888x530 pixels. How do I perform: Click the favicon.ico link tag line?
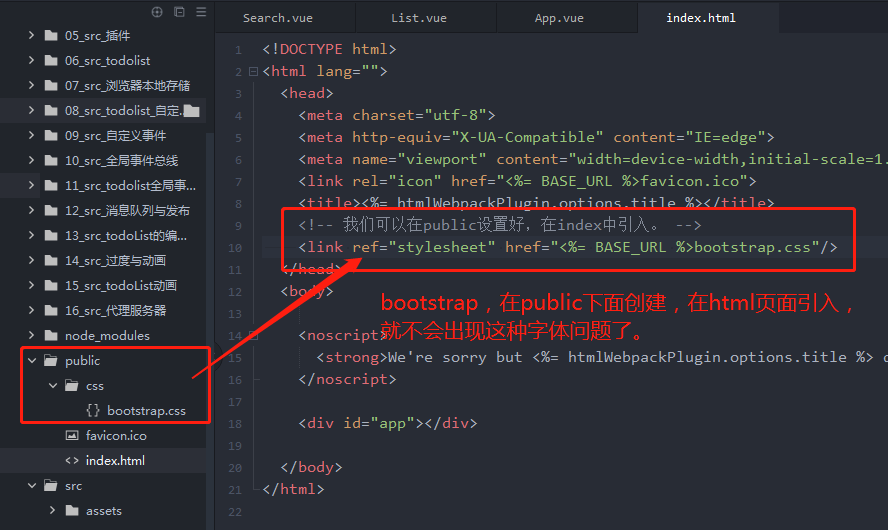[527, 182]
